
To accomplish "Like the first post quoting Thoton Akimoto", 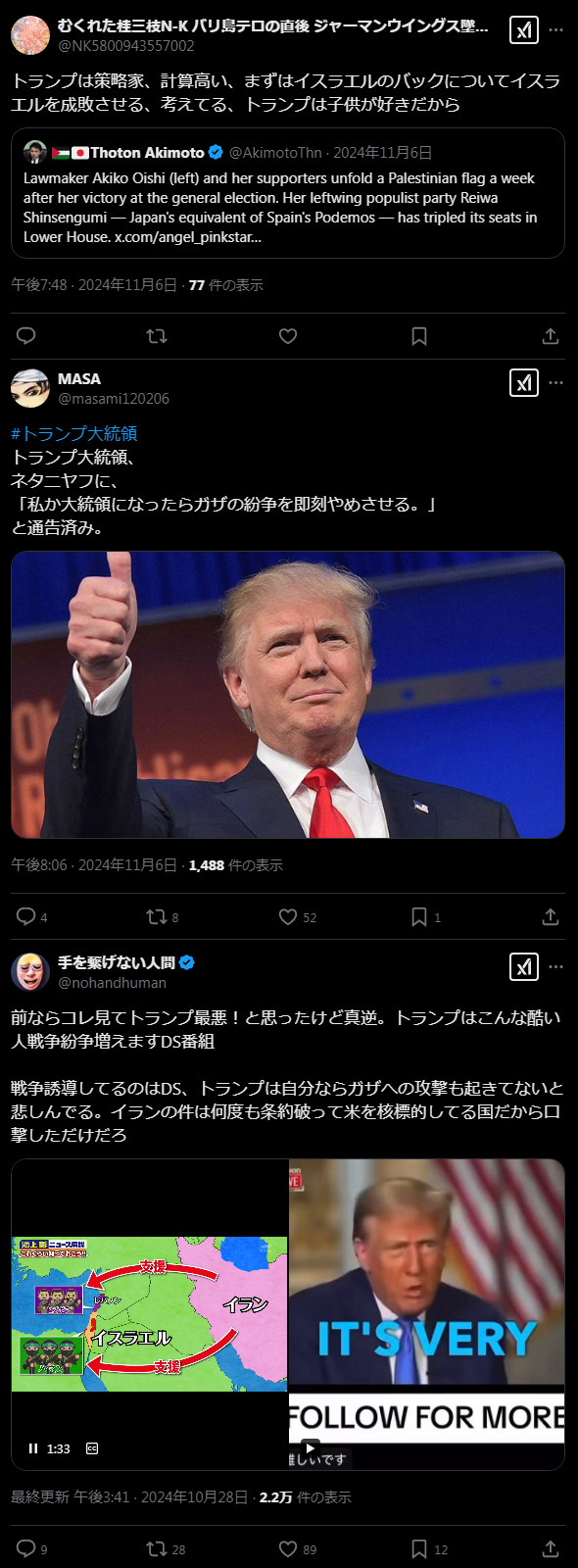I will (x=288, y=336).
